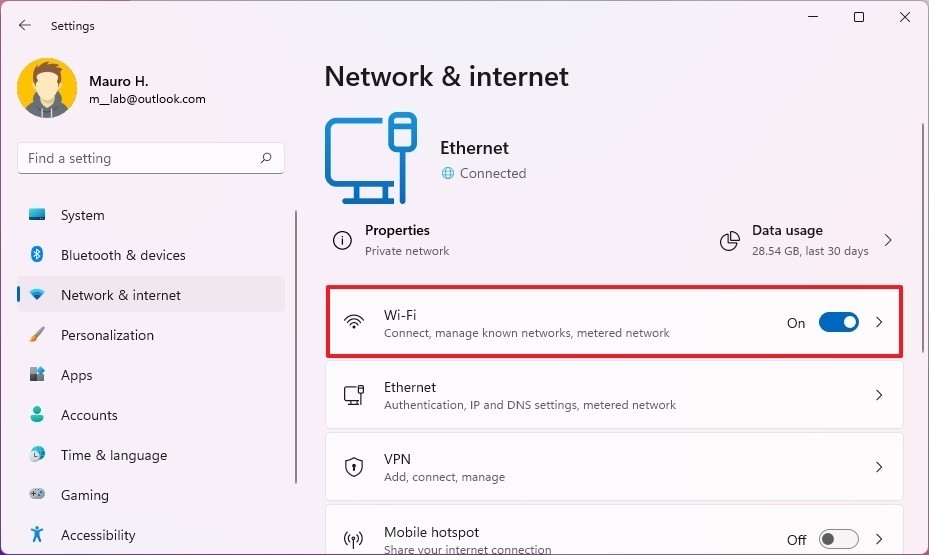
Task: Click the Properties info icon
Action: [x=343, y=240]
